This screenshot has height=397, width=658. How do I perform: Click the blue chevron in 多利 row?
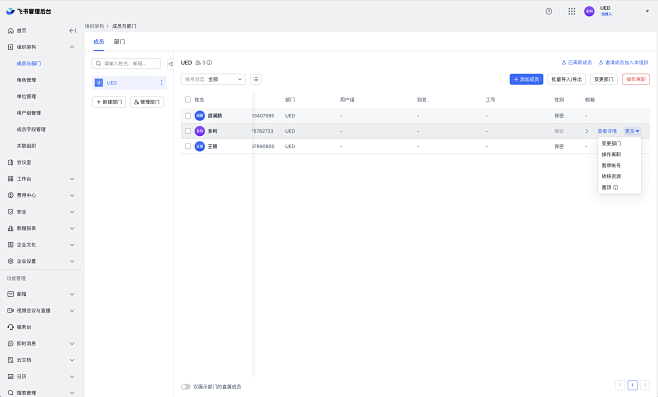(587, 131)
